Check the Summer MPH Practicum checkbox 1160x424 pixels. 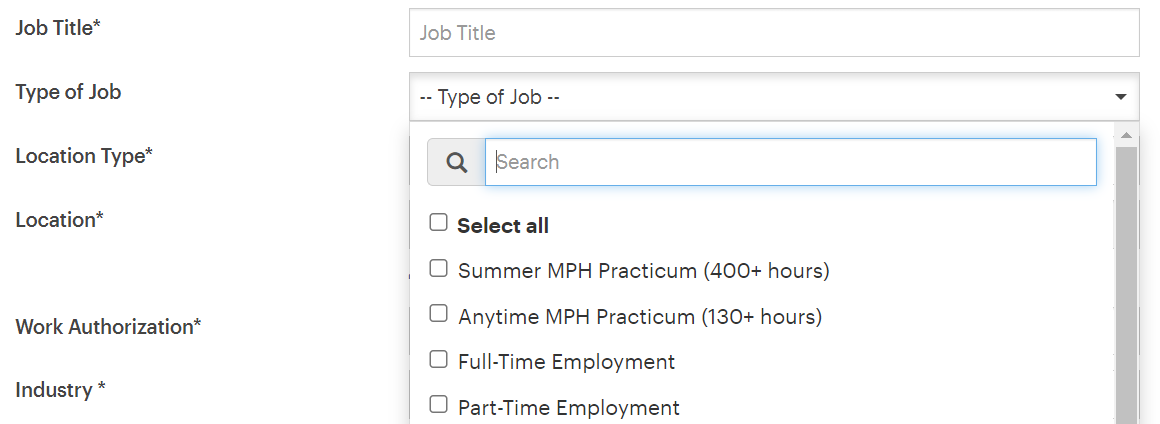click(x=438, y=268)
